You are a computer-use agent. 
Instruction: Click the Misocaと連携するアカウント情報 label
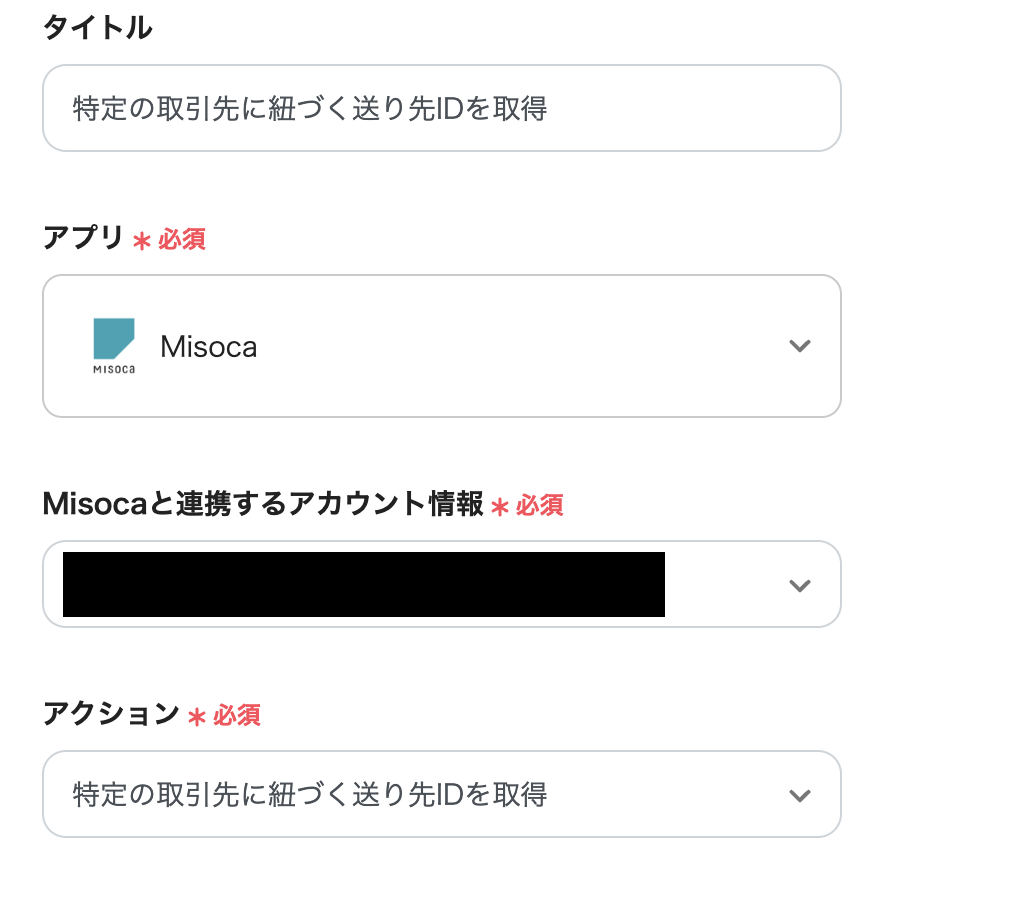(x=263, y=505)
